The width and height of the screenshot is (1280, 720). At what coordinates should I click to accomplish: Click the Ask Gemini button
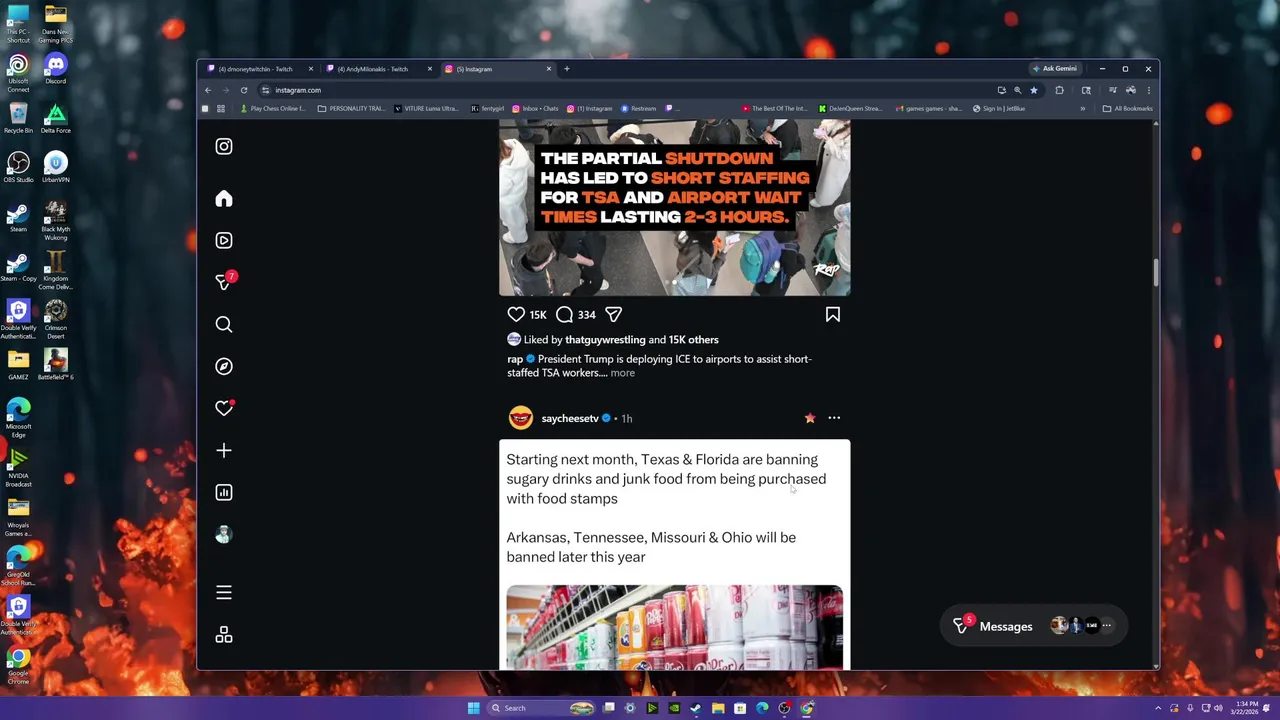pyautogui.click(x=1055, y=69)
